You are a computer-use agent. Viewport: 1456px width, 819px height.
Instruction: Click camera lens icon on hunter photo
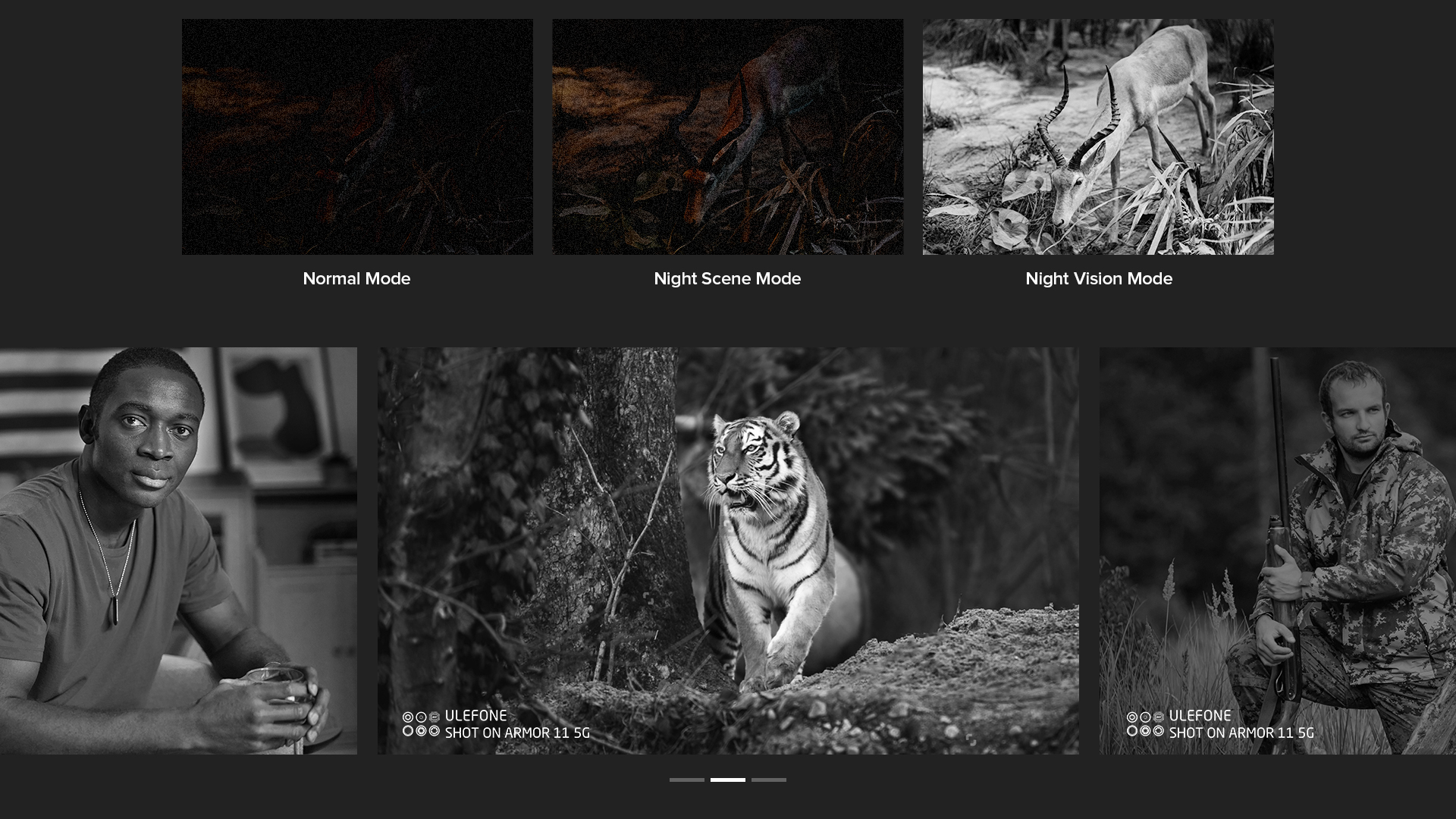click(x=1145, y=724)
